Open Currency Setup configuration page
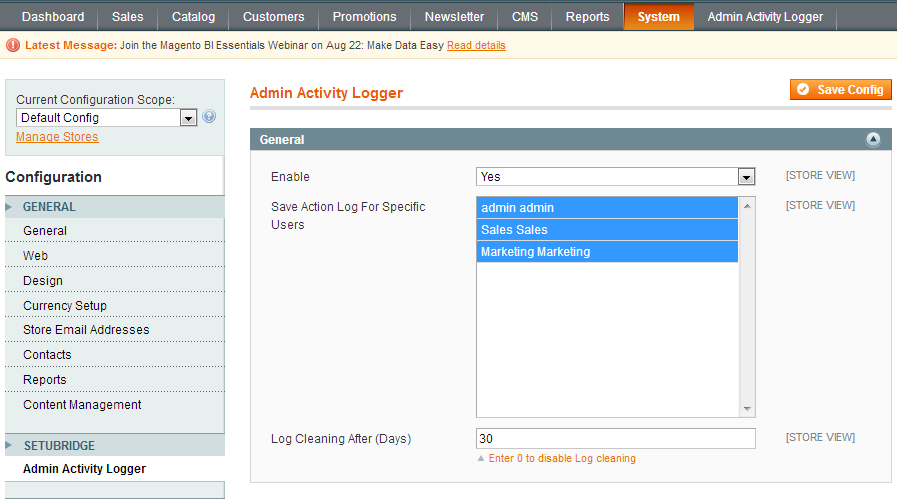Viewport: 897px width, 499px height. (65, 306)
